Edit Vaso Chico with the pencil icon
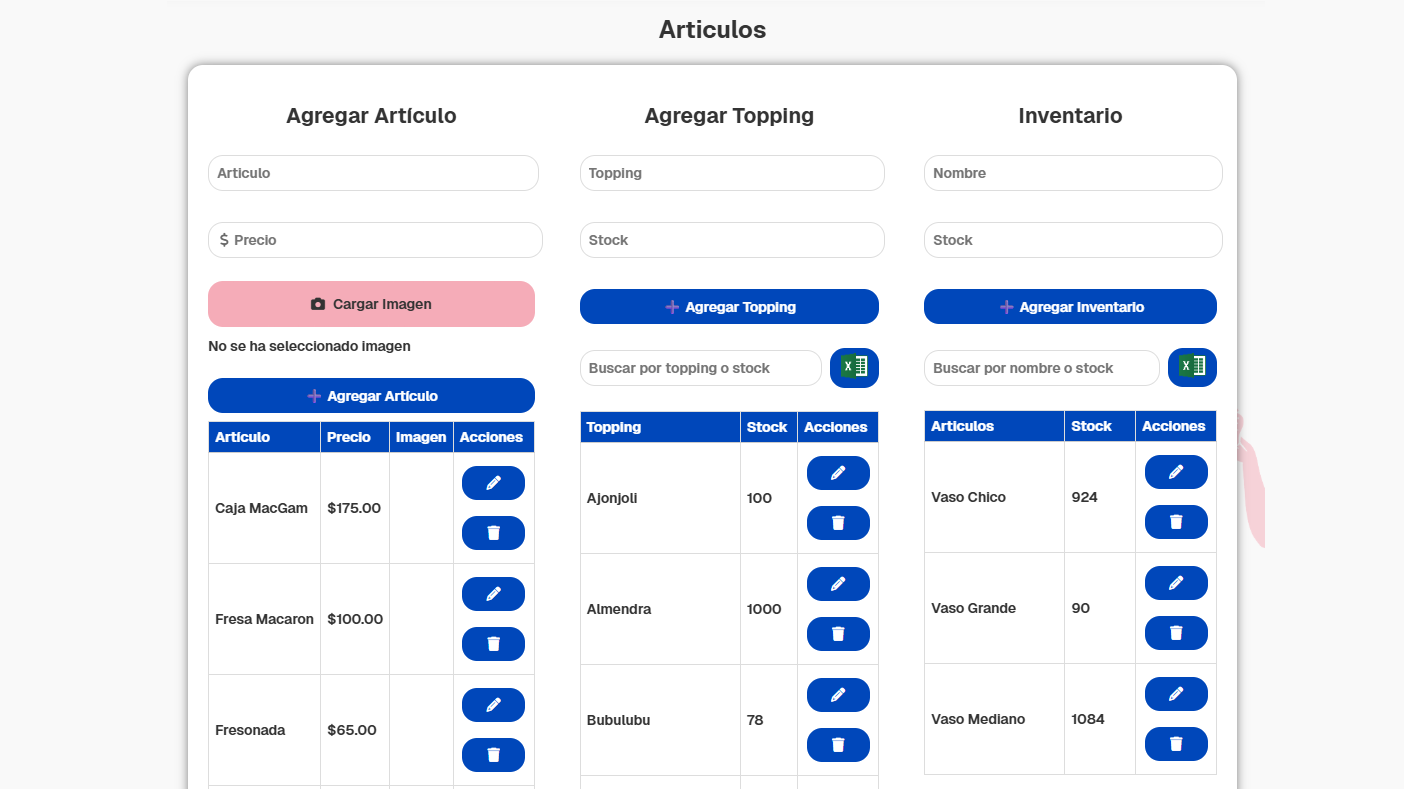The image size is (1404, 789). click(1176, 471)
